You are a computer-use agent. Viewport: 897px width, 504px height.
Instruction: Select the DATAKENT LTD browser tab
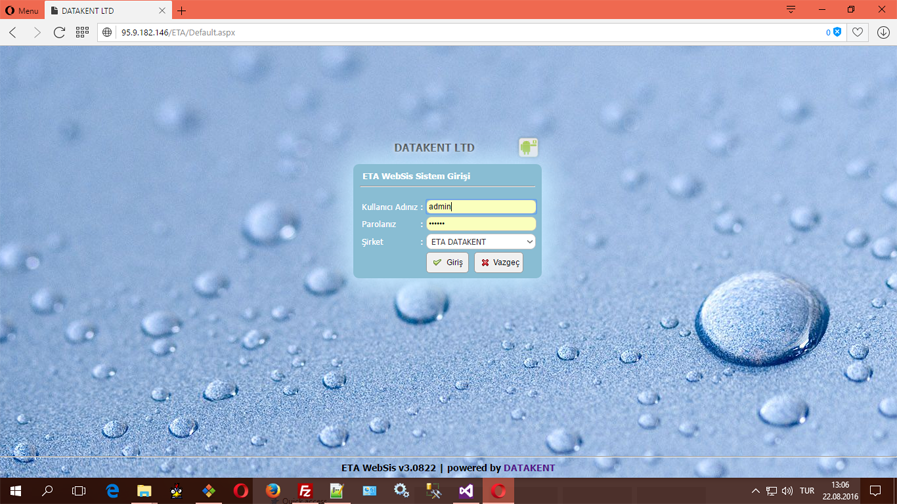pyautogui.click(x=103, y=10)
